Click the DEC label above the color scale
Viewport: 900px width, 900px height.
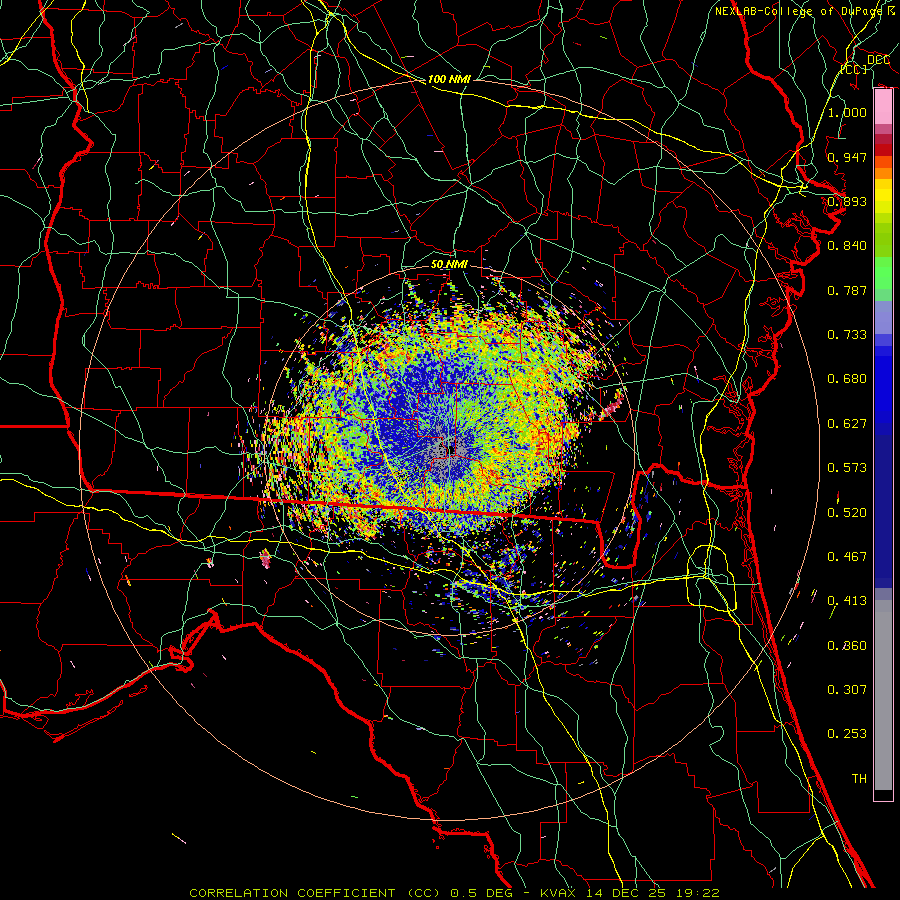(878, 59)
